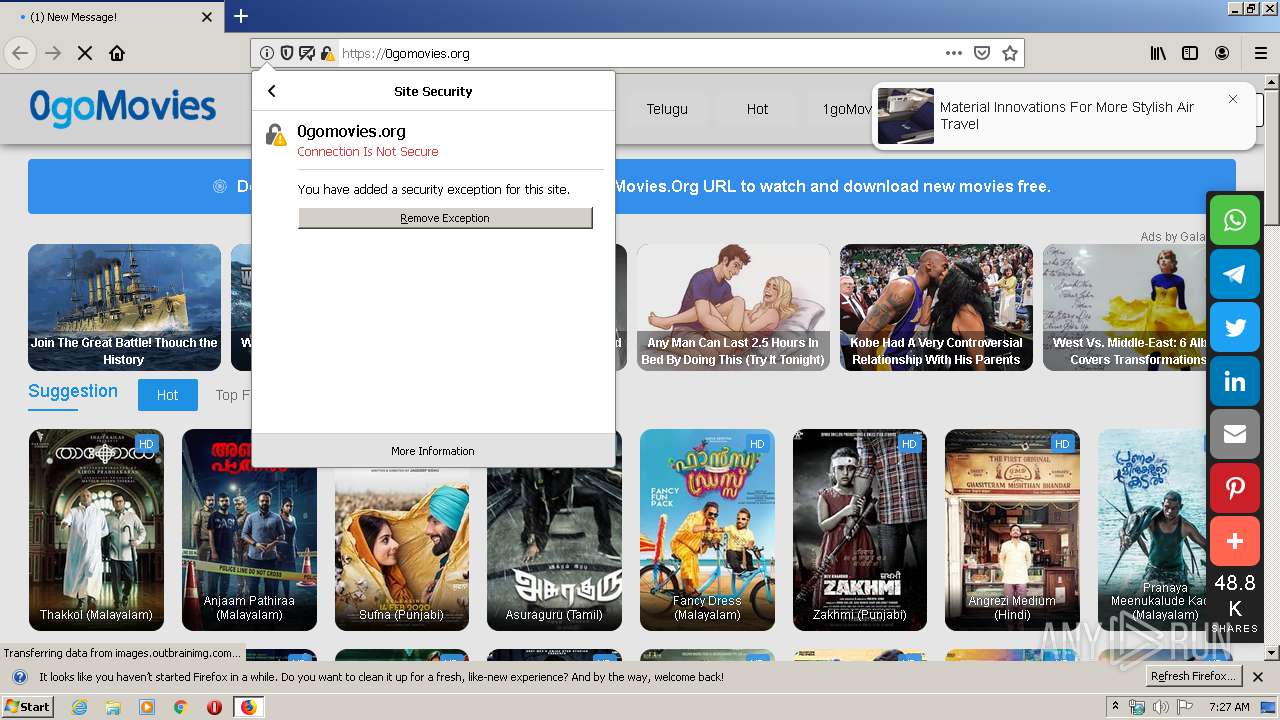The width and height of the screenshot is (1280, 720).
Task: Open Fancy Dress (Malayalam) movie poster
Action: pos(707,530)
